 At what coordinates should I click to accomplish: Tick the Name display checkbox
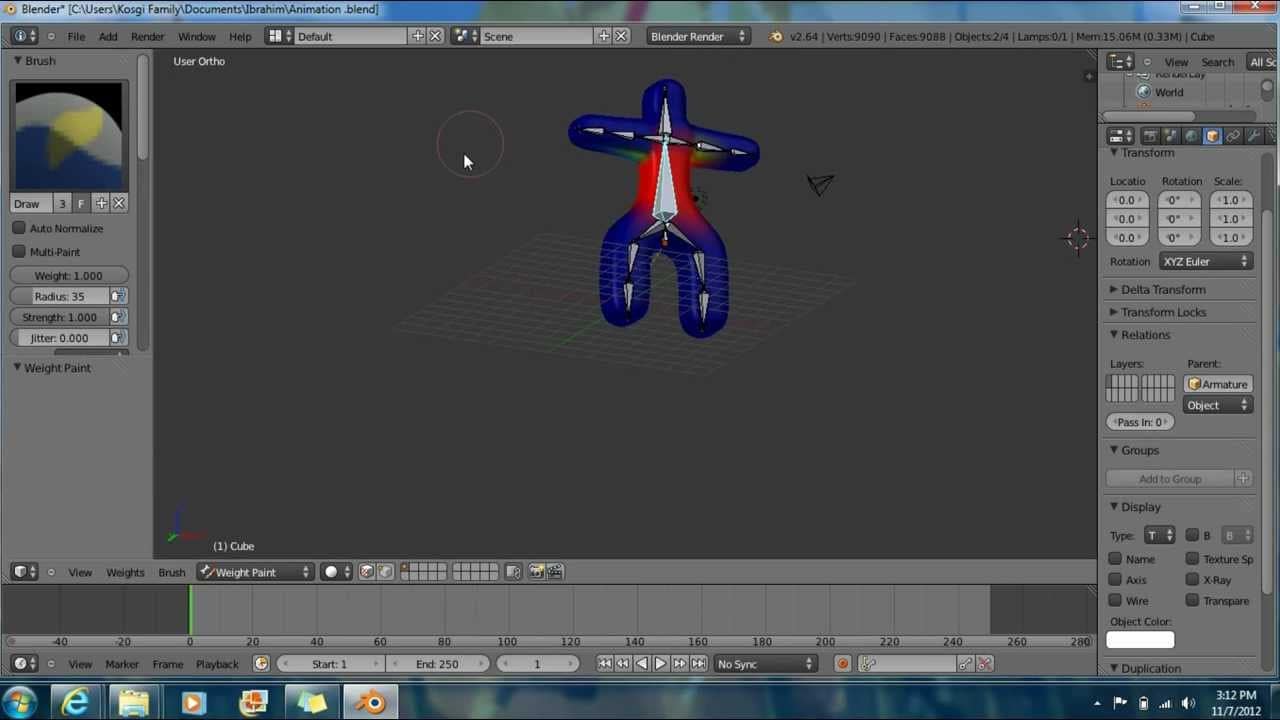1115,559
